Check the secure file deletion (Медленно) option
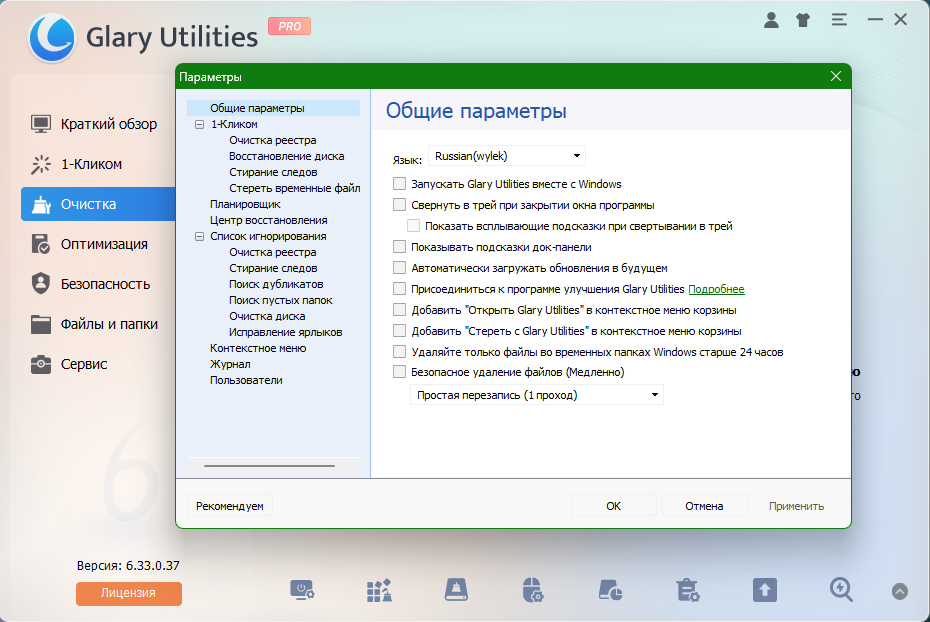Screen dimensions: 930x622 click(400, 373)
